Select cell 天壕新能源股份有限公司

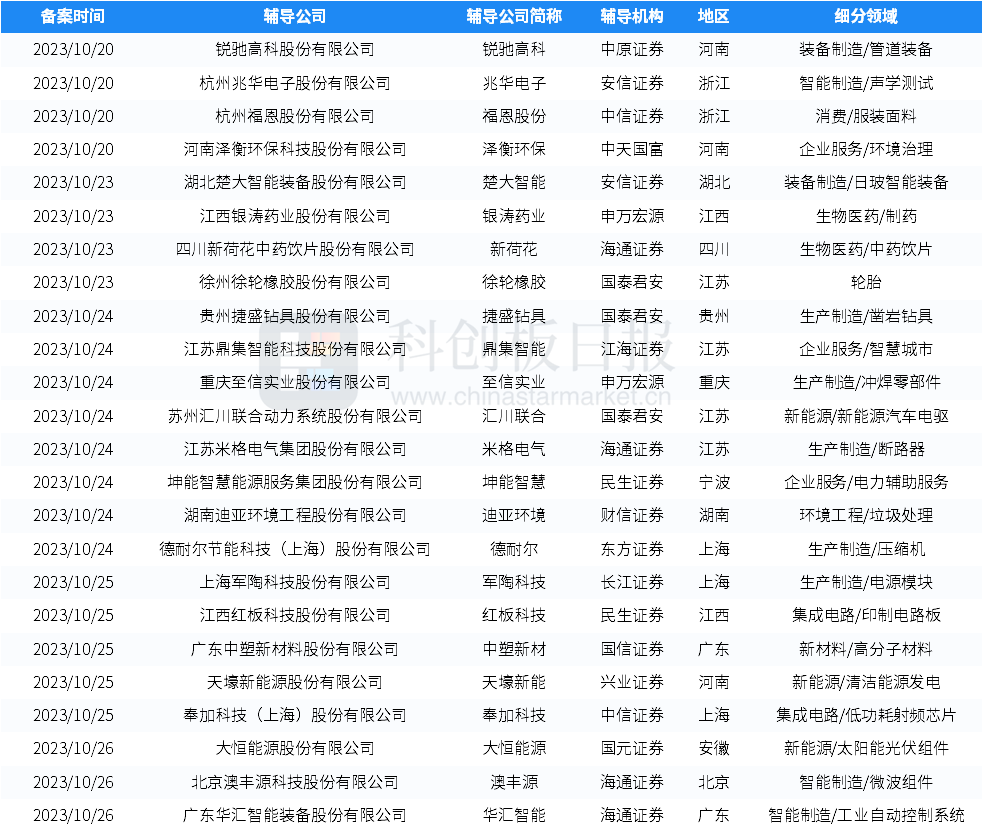tap(295, 682)
